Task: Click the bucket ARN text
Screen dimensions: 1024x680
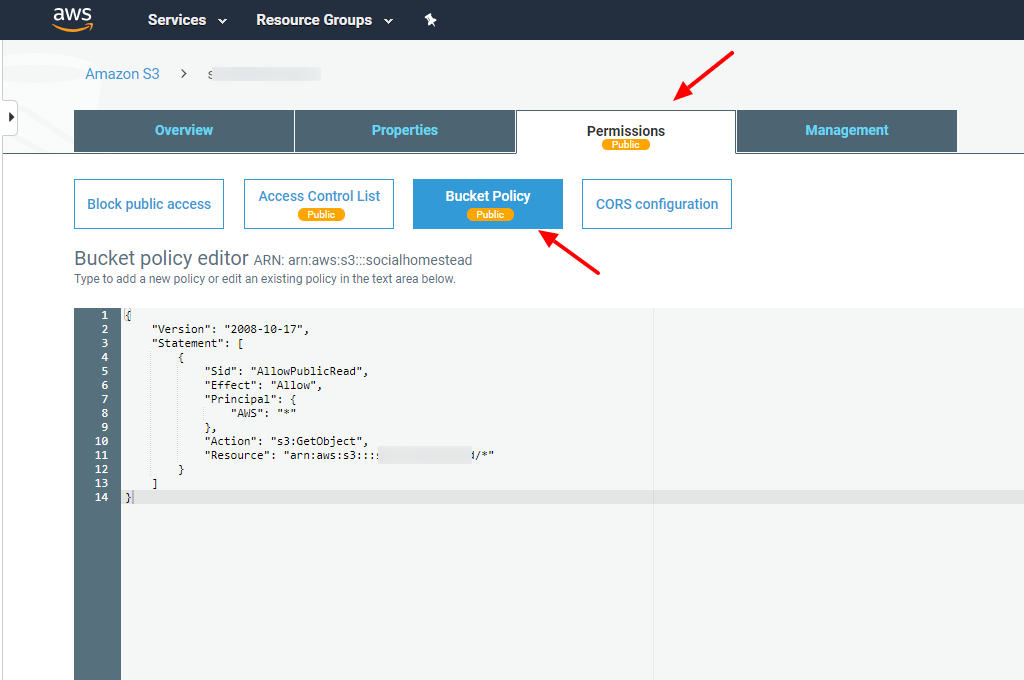Action: pyautogui.click(x=363, y=260)
